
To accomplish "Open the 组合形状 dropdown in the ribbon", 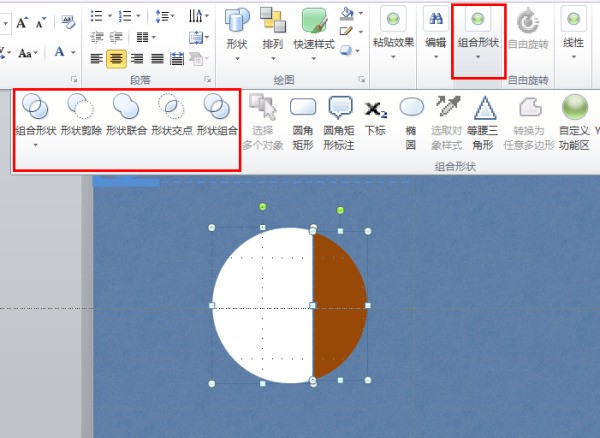I will click(479, 40).
